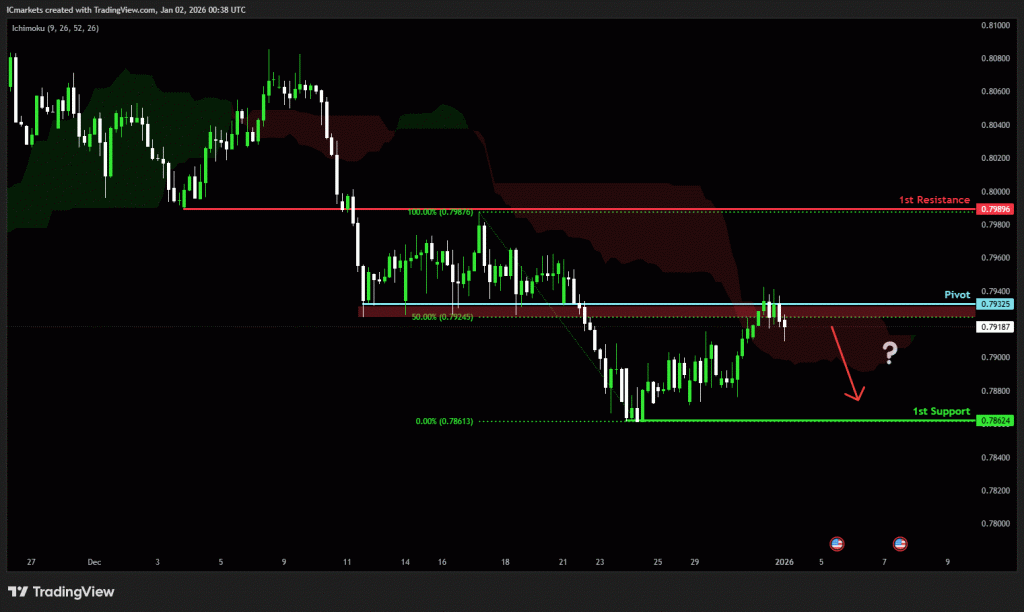Viewport: 1024px width, 612px height.
Task: Select the red downward arrow drawing
Action: (846, 362)
